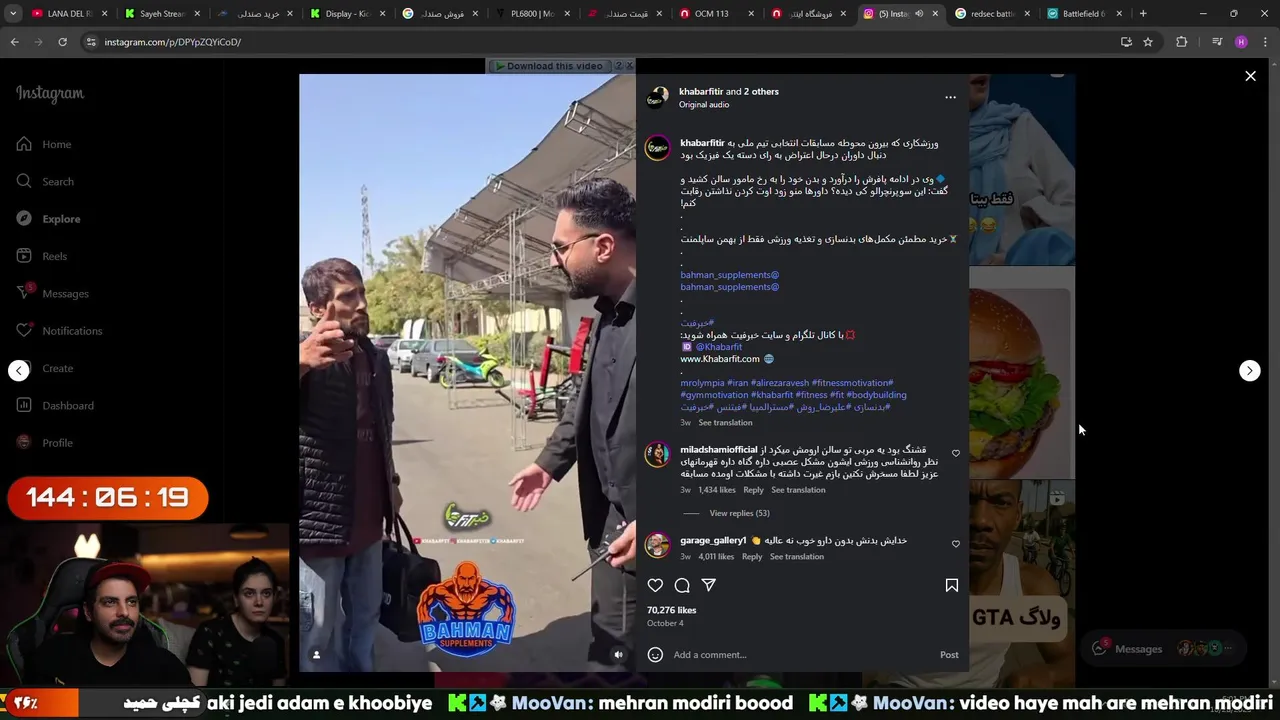1280x720 pixels.
Task: Switch to the OCM 113 tab
Action: coord(718,14)
